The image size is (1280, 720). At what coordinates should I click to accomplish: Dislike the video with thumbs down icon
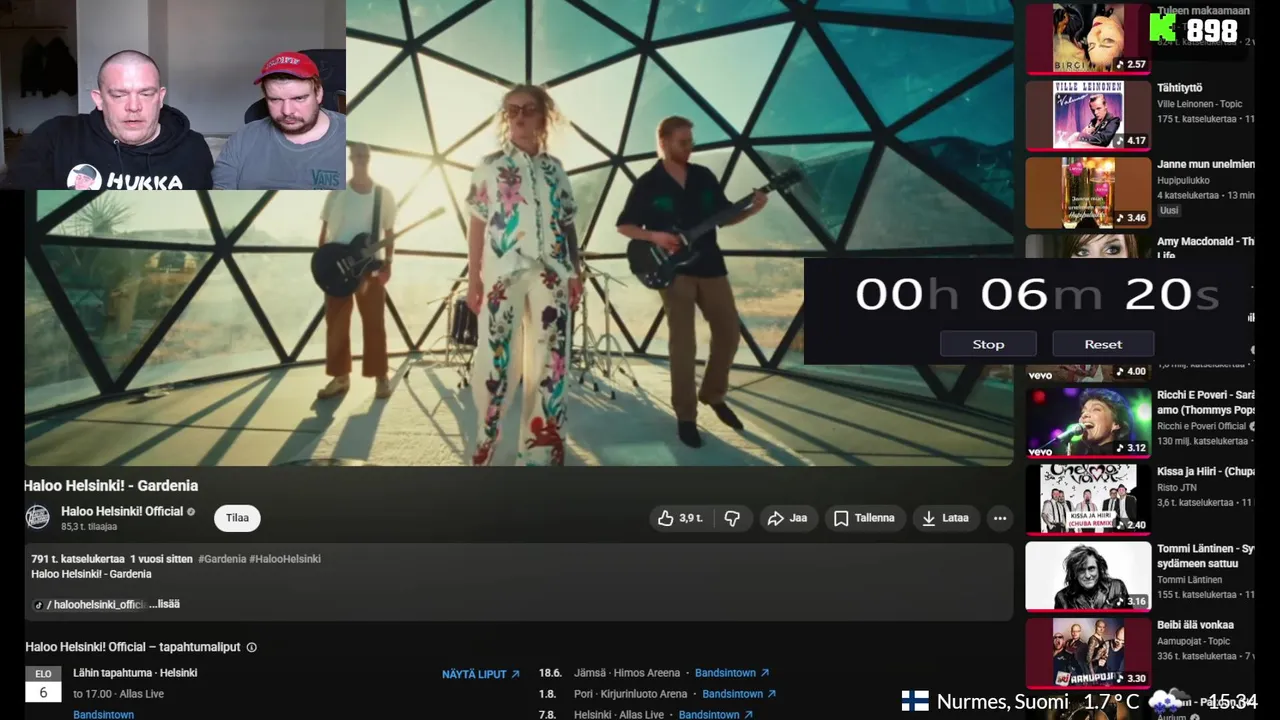click(x=732, y=518)
